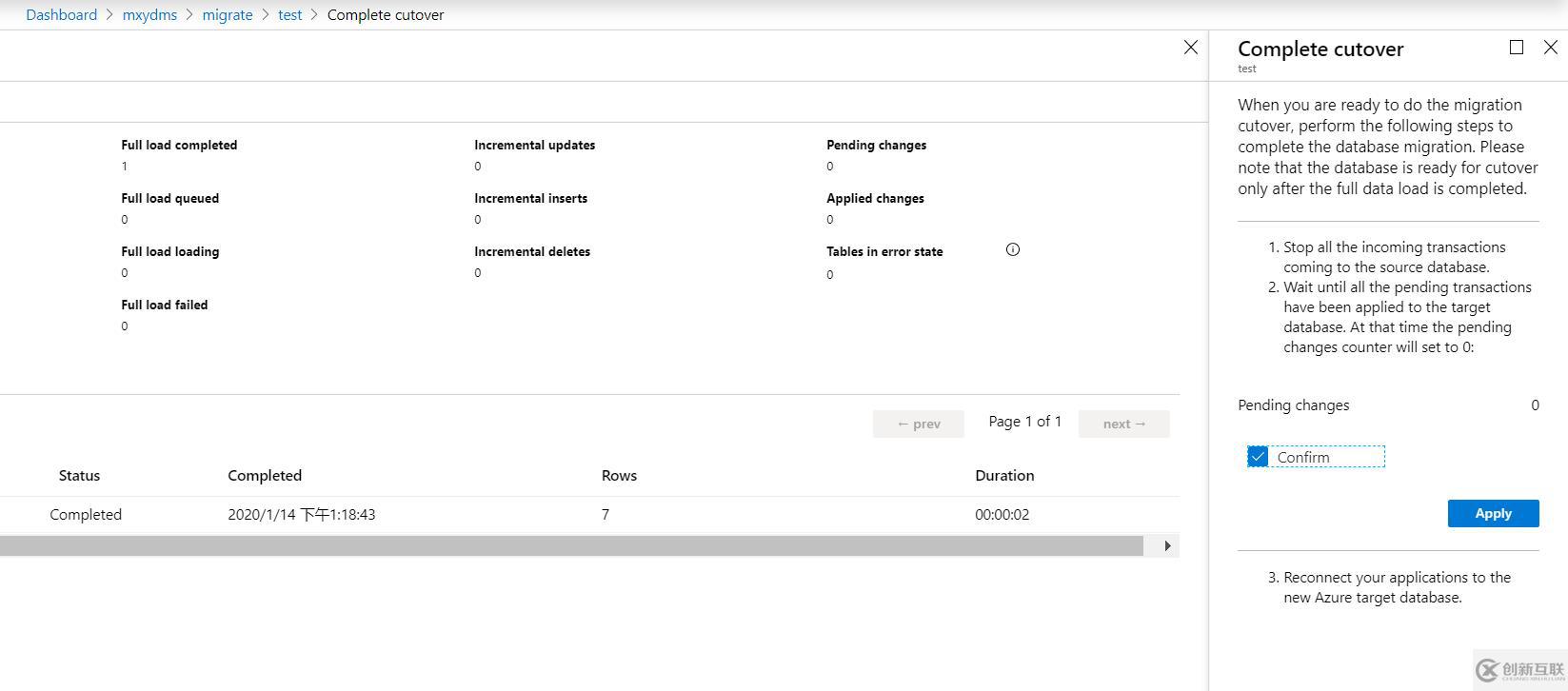Select the 2020/1/14 completion timestamp cell
Screen dimensions: 1568x691
(x=302, y=514)
